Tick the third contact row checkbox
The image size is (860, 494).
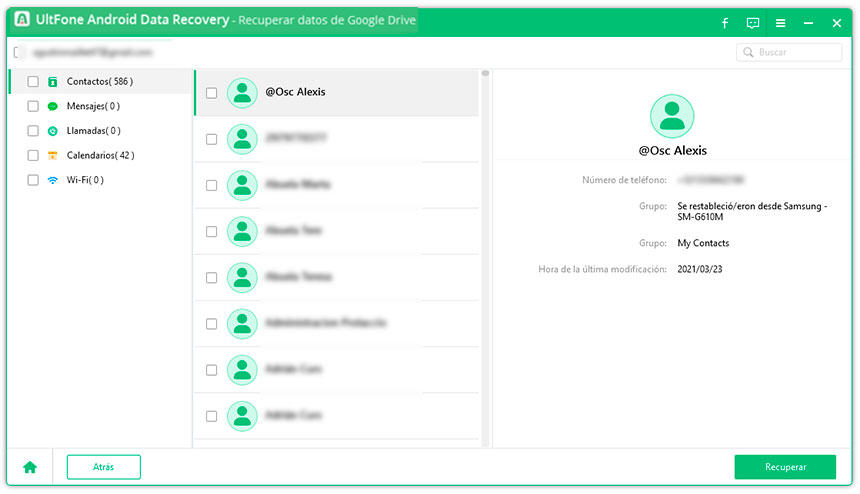point(211,185)
